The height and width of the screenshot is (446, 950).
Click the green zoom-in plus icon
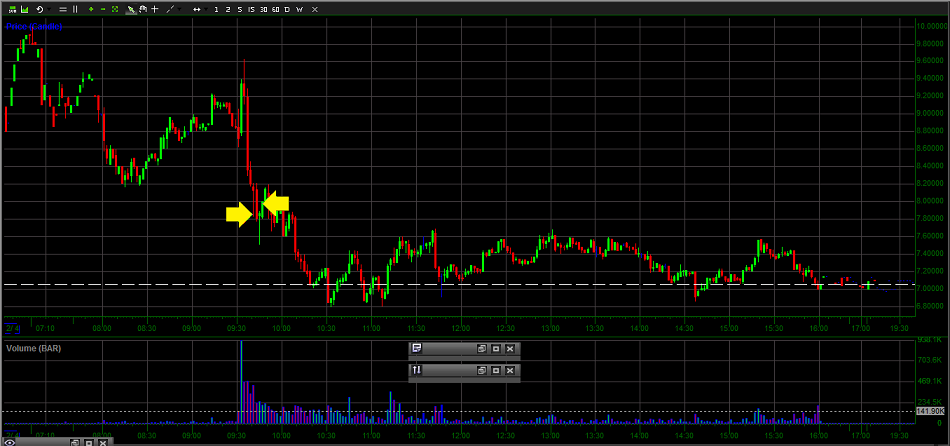pos(91,9)
